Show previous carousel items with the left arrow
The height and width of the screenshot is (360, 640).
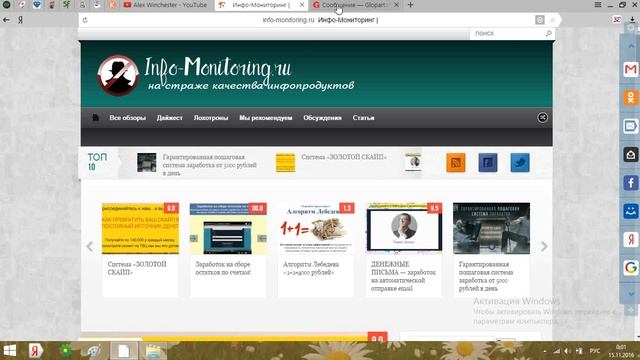tap(90, 246)
